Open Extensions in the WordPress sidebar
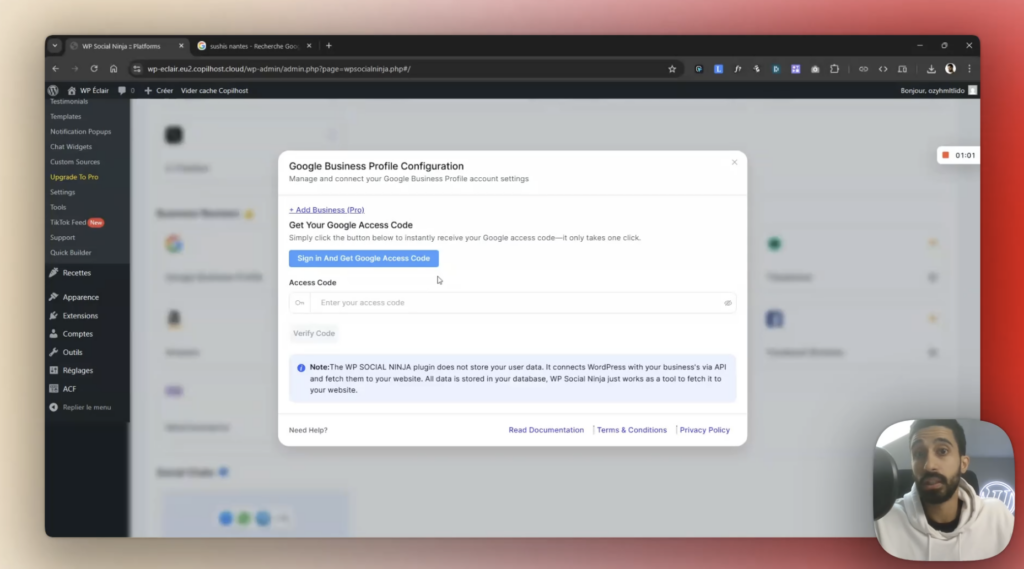 80,316
